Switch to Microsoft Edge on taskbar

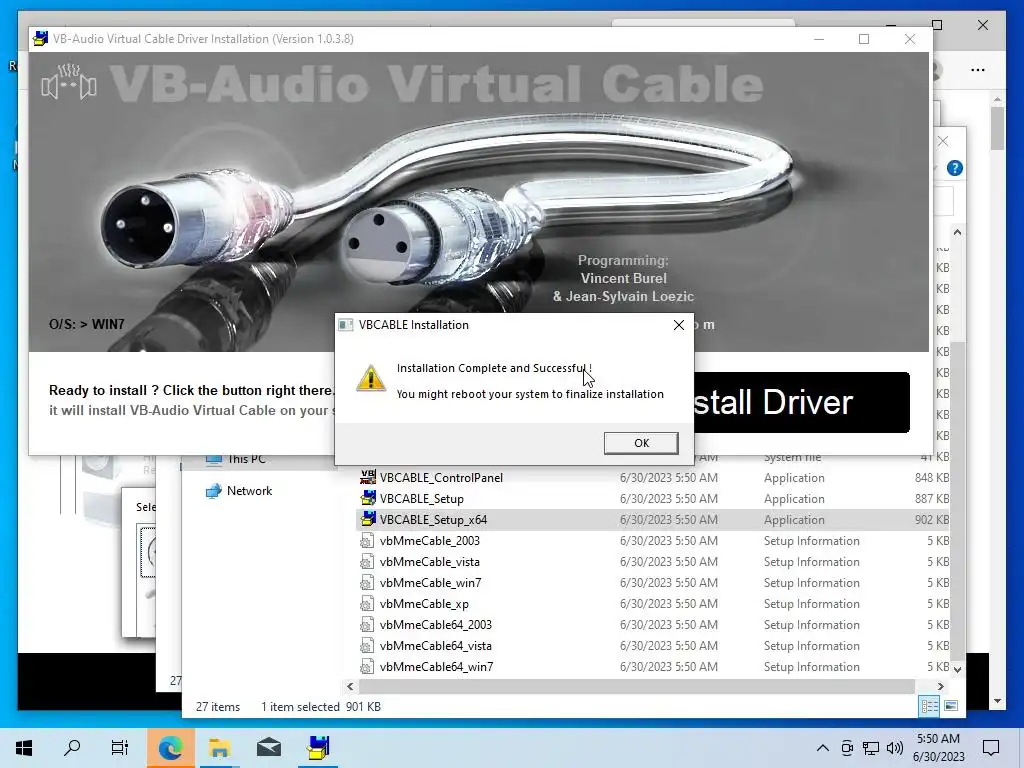click(x=170, y=747)
